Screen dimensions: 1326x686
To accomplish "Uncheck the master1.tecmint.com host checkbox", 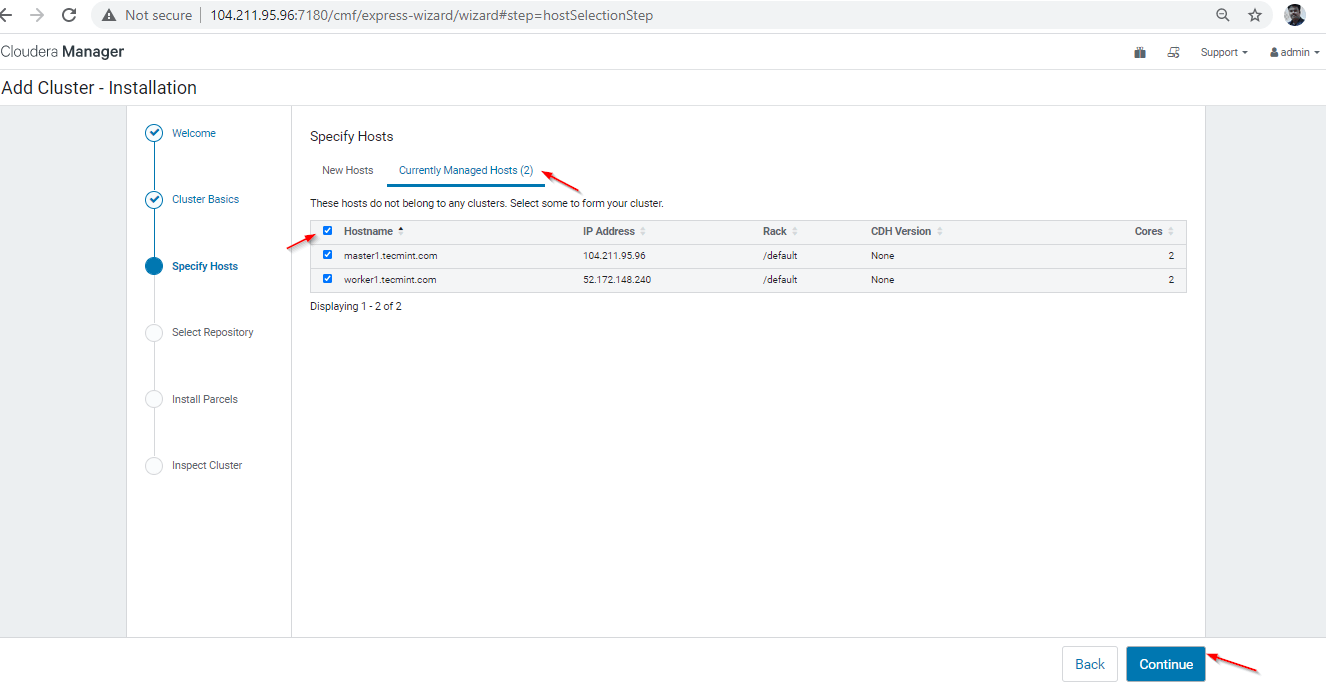I will point(327,254).
